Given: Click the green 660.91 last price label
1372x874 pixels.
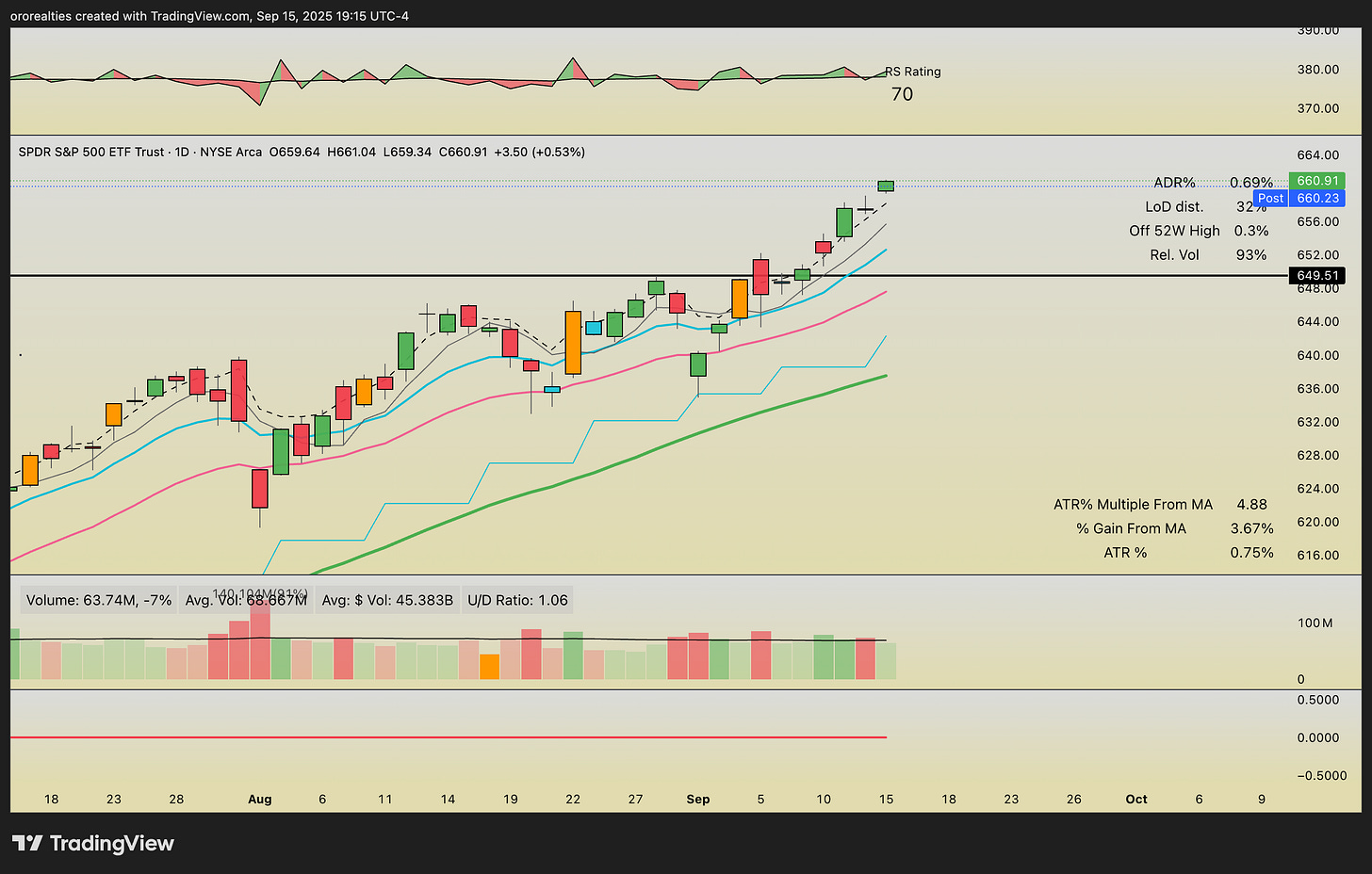Looking at the screenshot, I should coord(1316,181).
